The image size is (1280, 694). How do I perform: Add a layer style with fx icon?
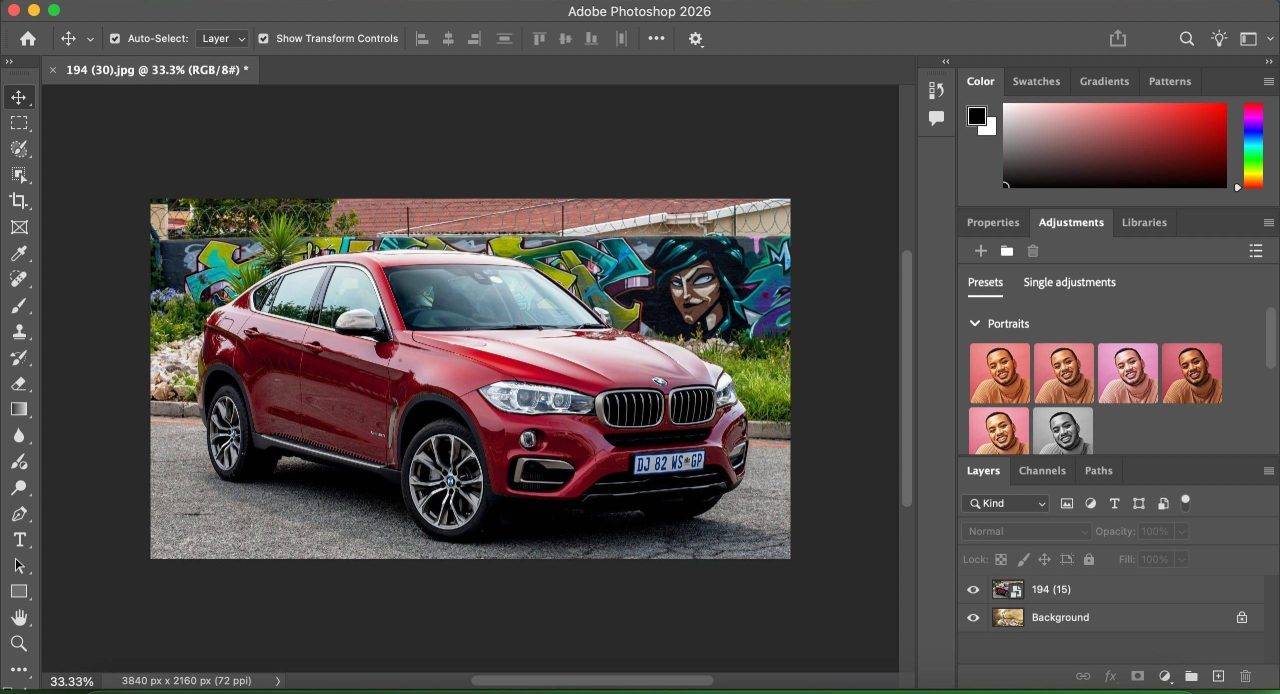[x=1110, y=677]
